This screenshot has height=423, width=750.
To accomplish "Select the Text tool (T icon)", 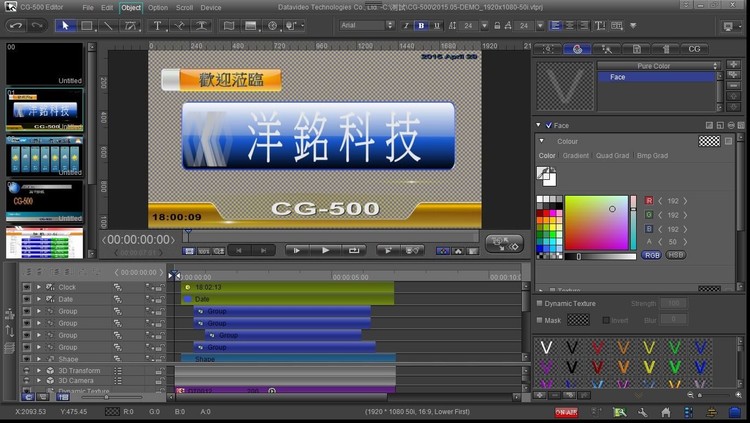I will (x=157, y=25).
